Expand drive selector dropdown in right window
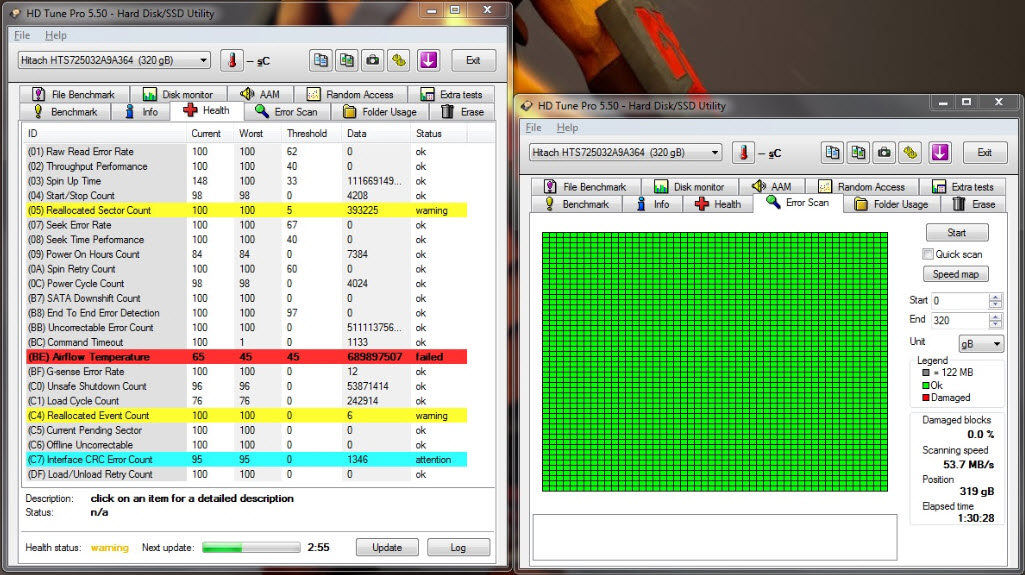Screen dimensions: 1025x575 tap(715, 152)
